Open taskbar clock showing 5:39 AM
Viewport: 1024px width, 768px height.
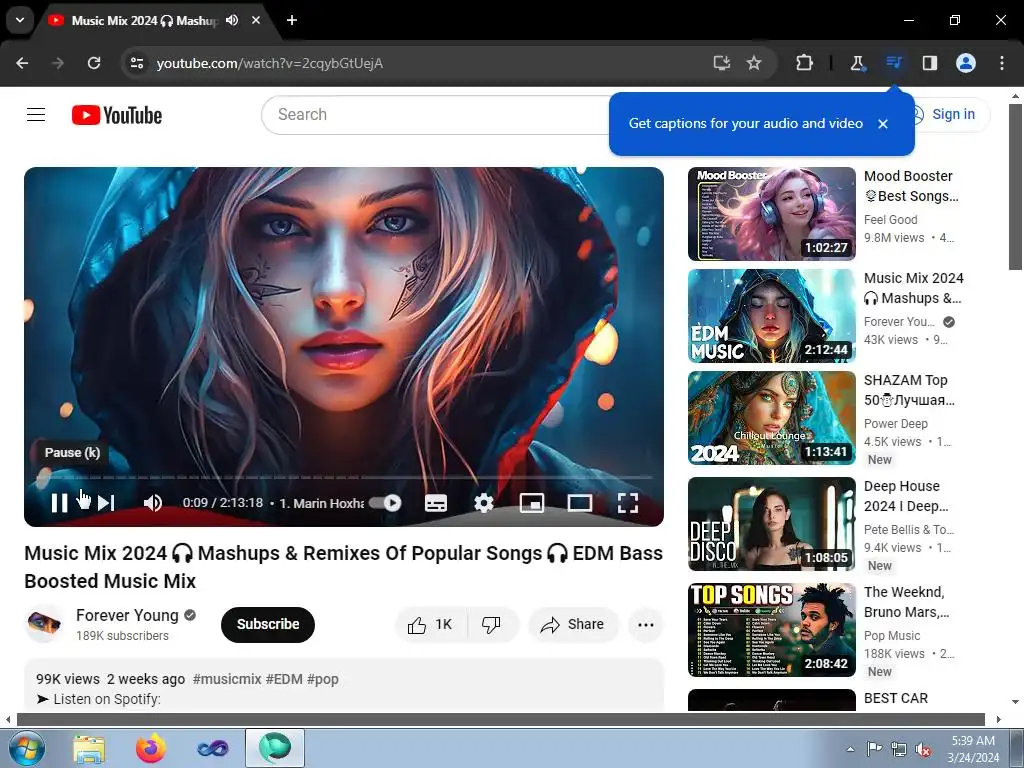tap(973, 749)
